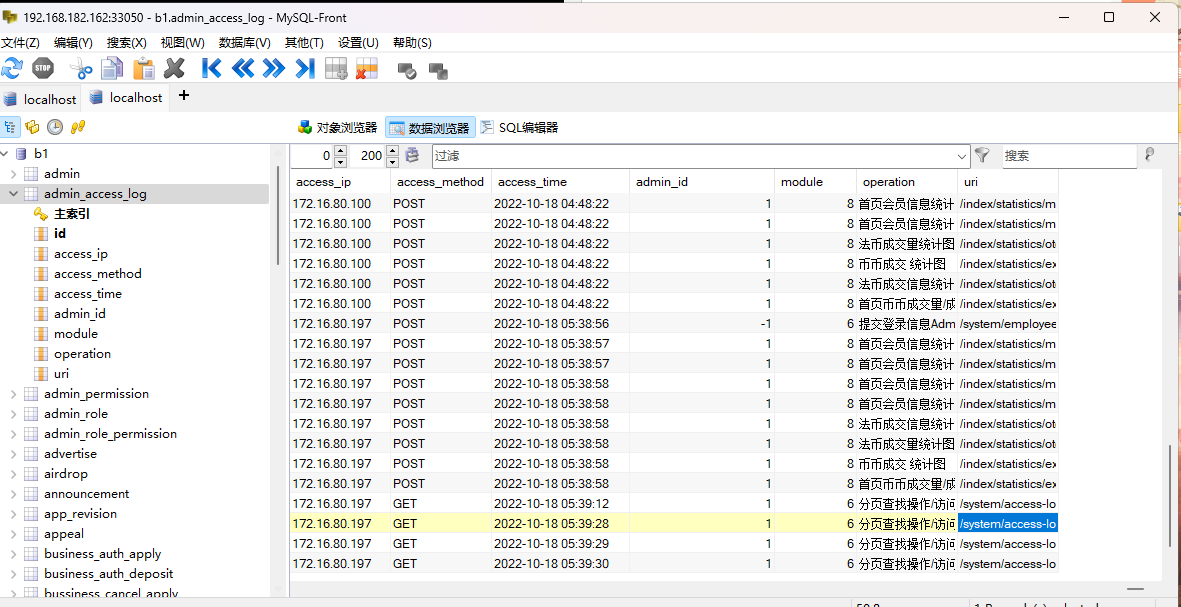Sort by access_time column header

(x=532, y=182)
